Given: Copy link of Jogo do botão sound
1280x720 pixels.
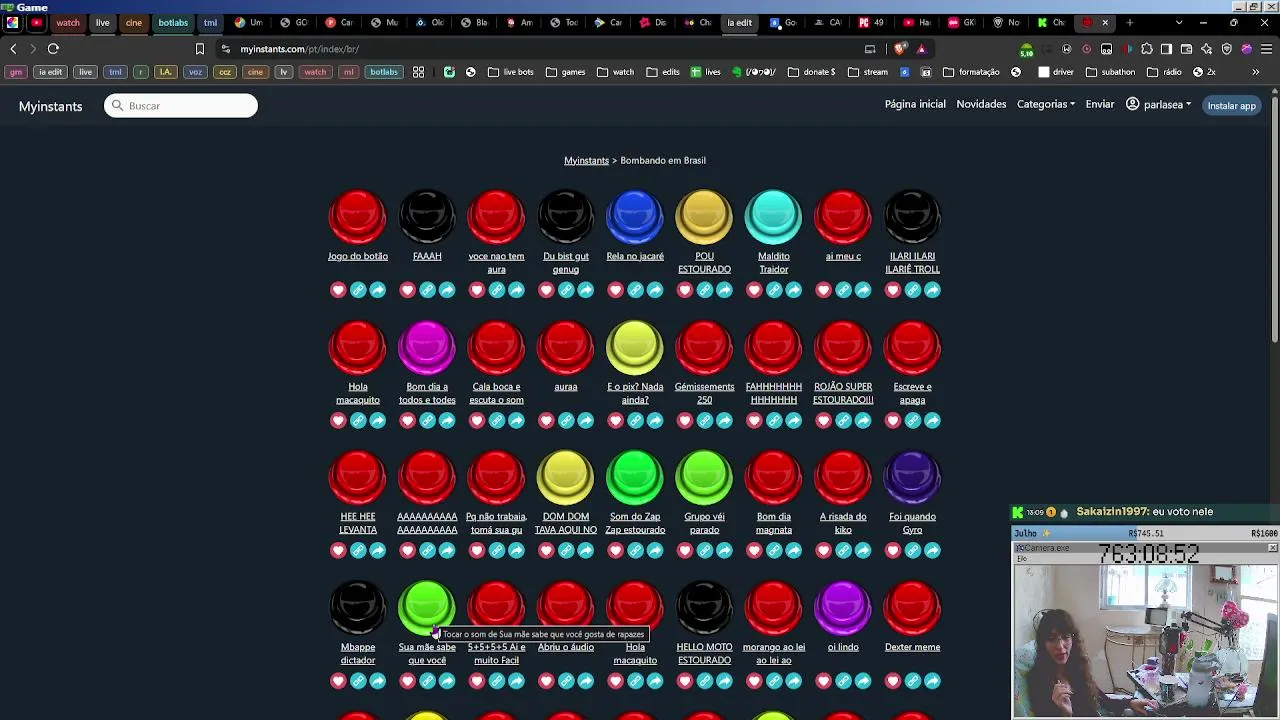Looking at the screenshot, I should click(x=358, y=290).
